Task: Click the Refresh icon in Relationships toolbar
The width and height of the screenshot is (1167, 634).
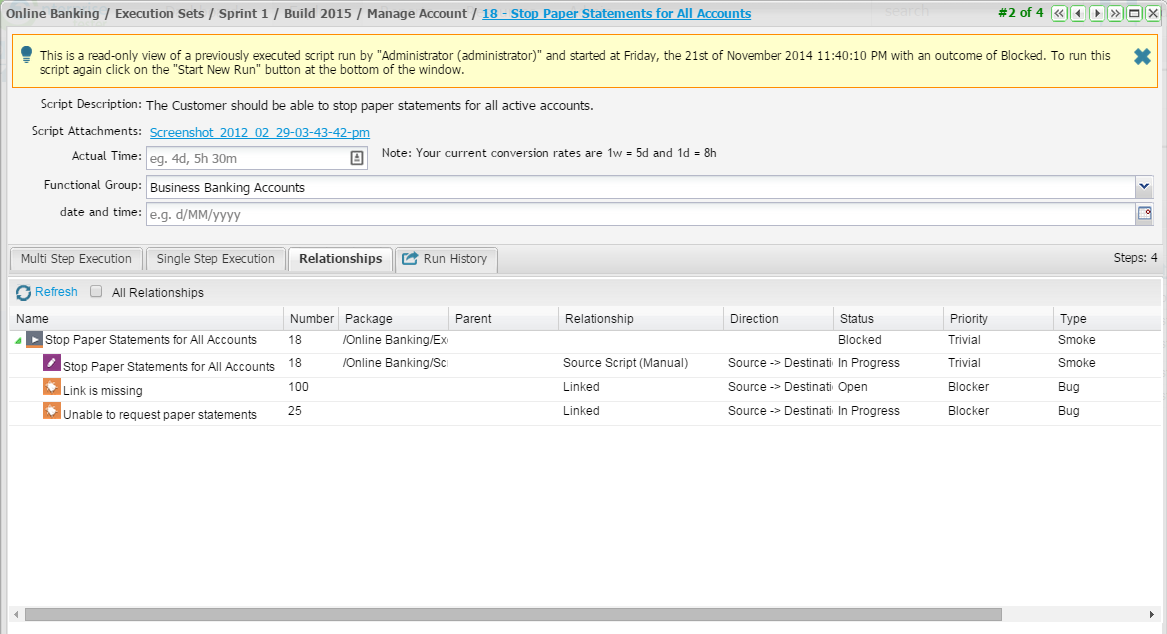Action: [23, 292]
